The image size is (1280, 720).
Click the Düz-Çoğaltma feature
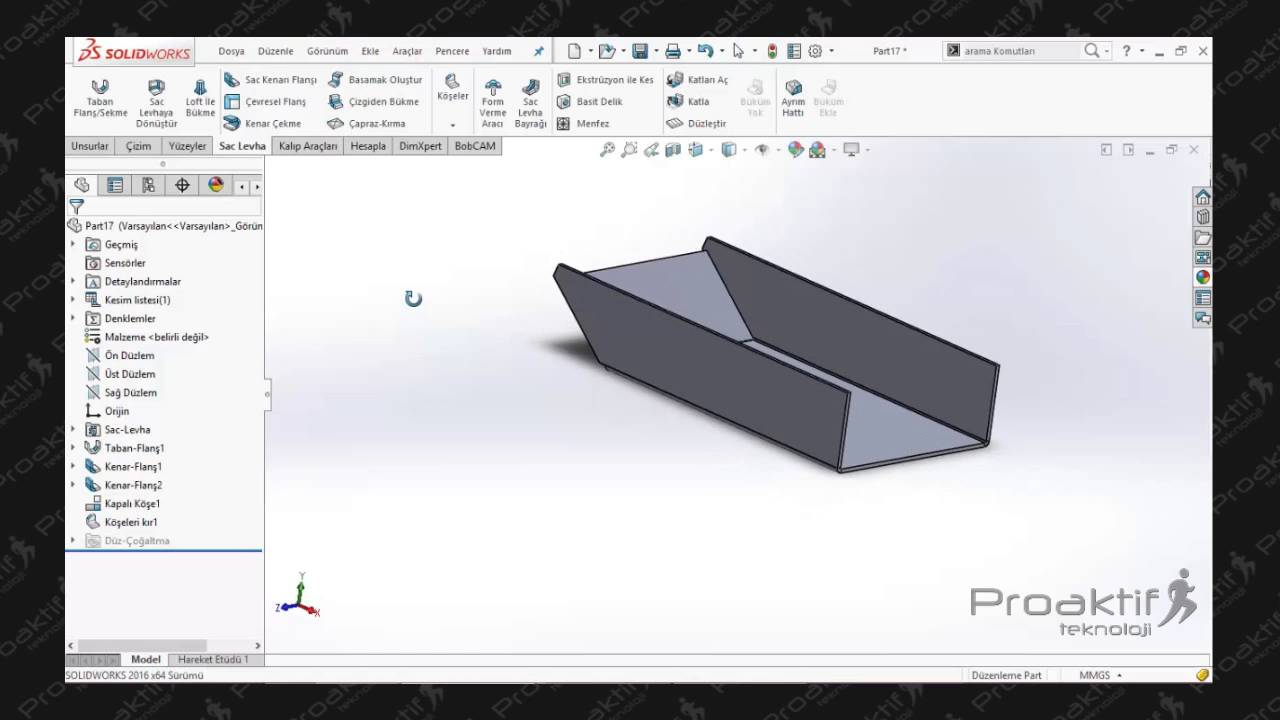pyautogui.click(x=128, y=541)
